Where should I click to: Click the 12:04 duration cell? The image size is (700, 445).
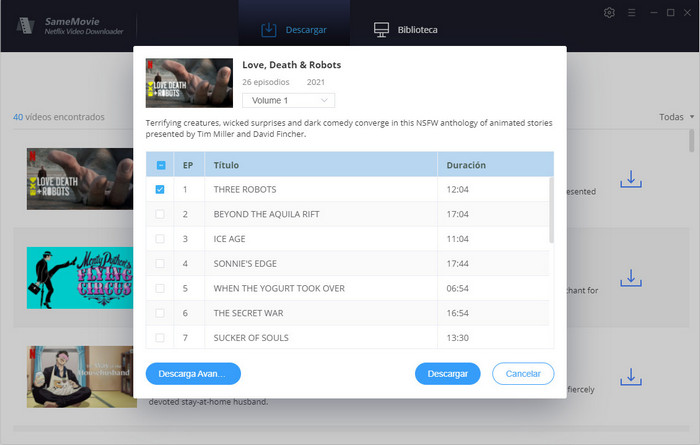[458, 189]
